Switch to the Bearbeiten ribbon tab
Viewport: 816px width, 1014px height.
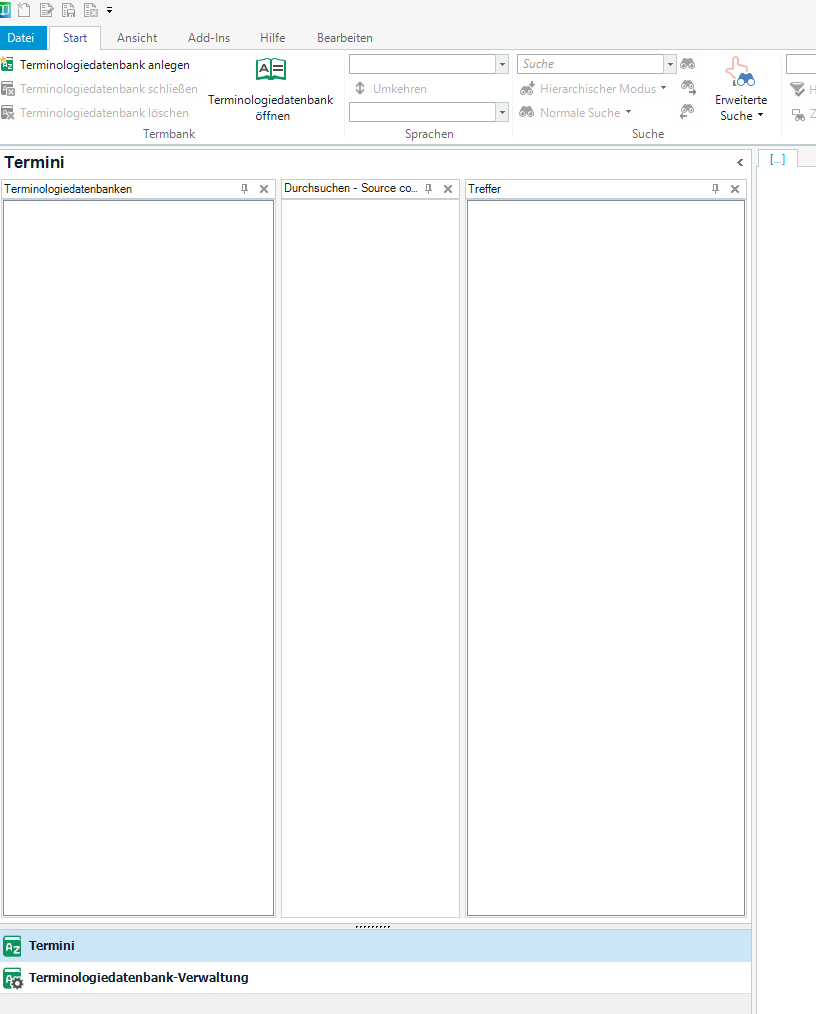[x=345, y=38]
